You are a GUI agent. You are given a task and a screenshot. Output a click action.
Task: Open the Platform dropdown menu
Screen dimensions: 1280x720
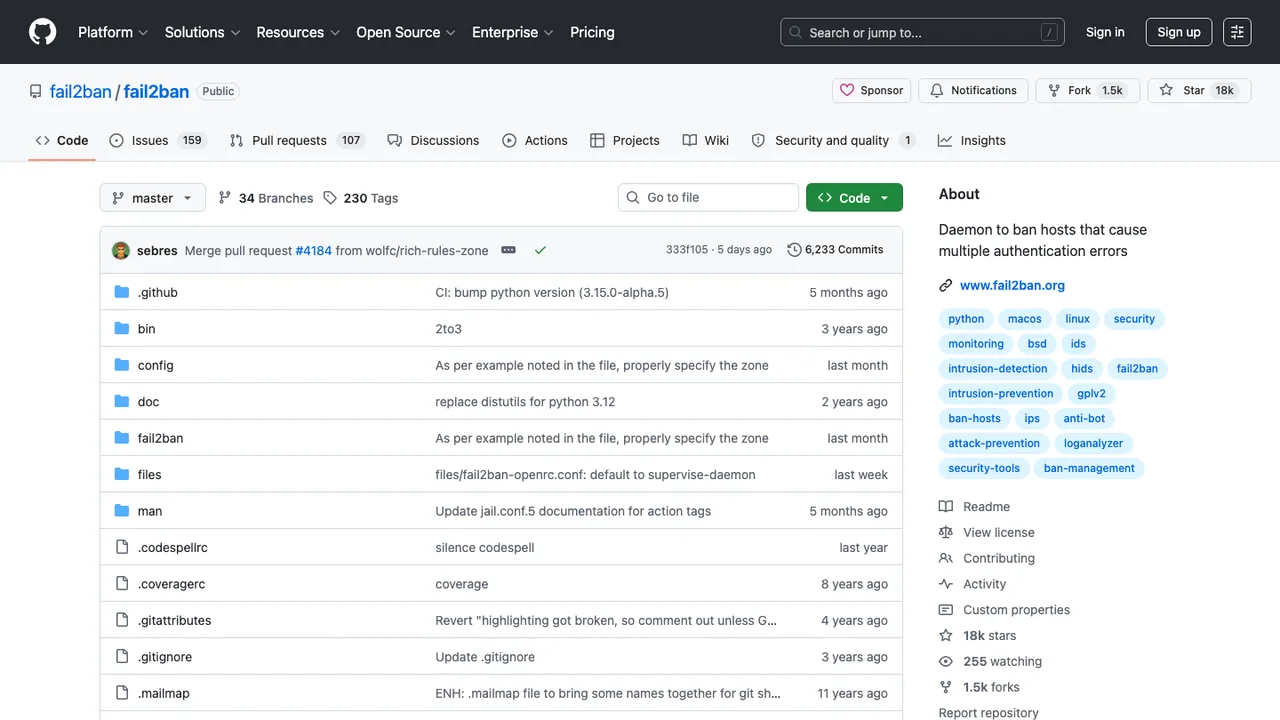click(113, 32)
